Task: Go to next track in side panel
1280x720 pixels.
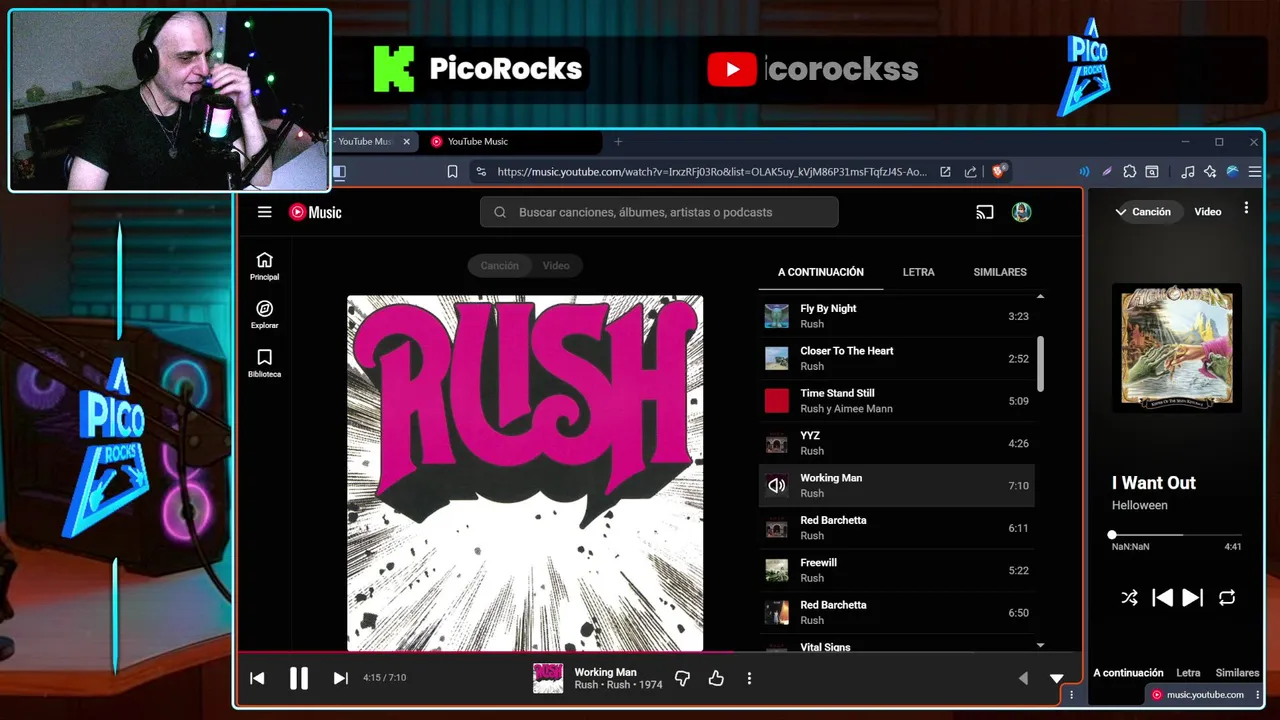Action: 1193,598
